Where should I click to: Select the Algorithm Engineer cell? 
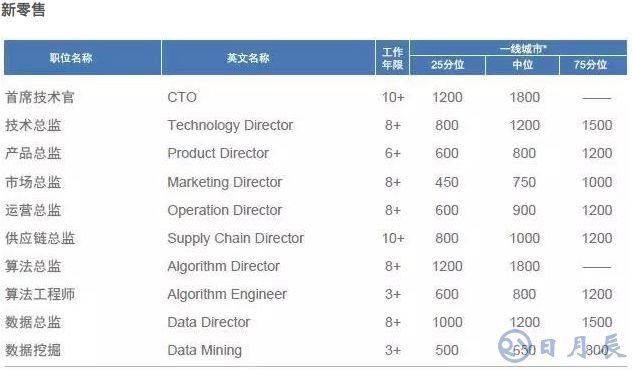coord(227,295)
